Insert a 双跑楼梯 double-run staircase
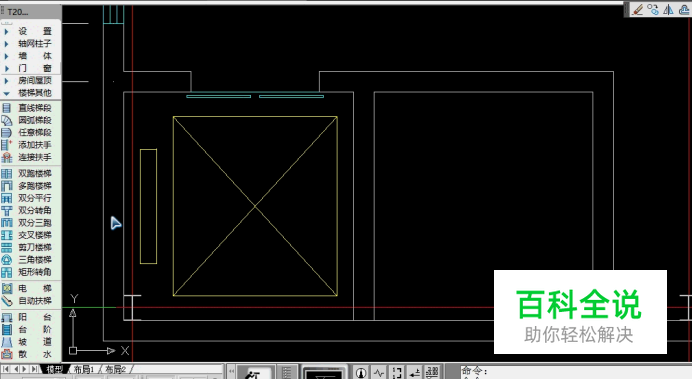The height and width of the screenshot is (379, 692). [x=27, y=173]
